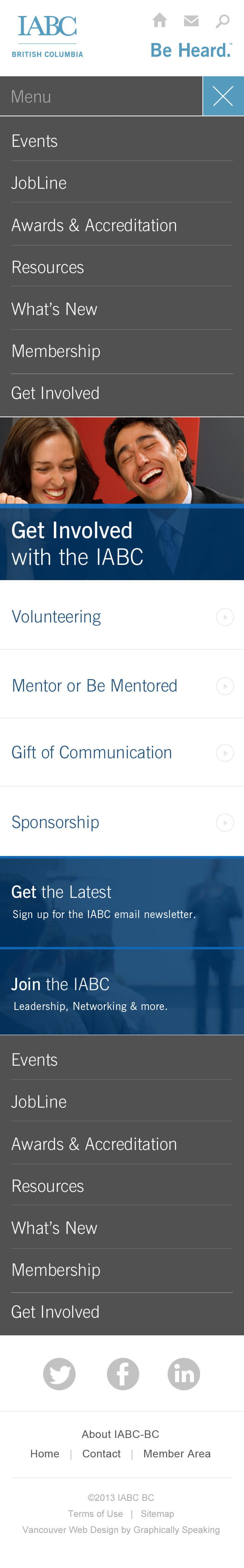Visit the Facebook icon in footer

[123, 1374]
